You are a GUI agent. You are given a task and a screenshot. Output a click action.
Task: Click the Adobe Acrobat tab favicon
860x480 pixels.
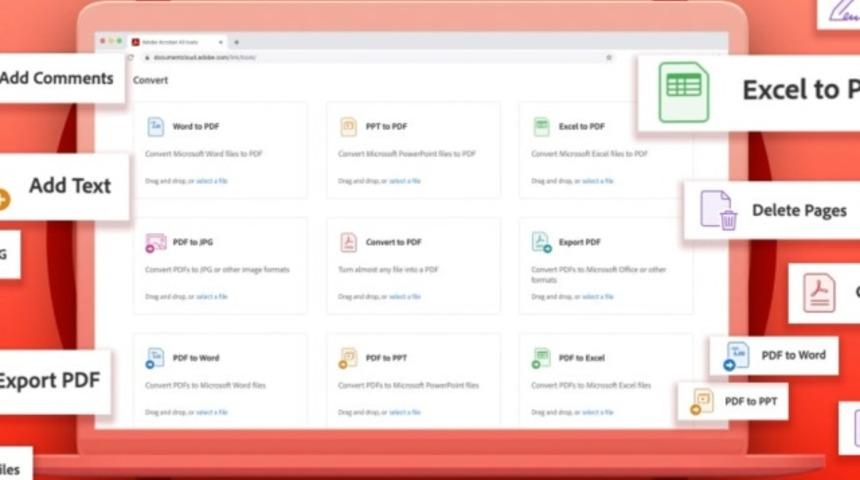(135, 42)
